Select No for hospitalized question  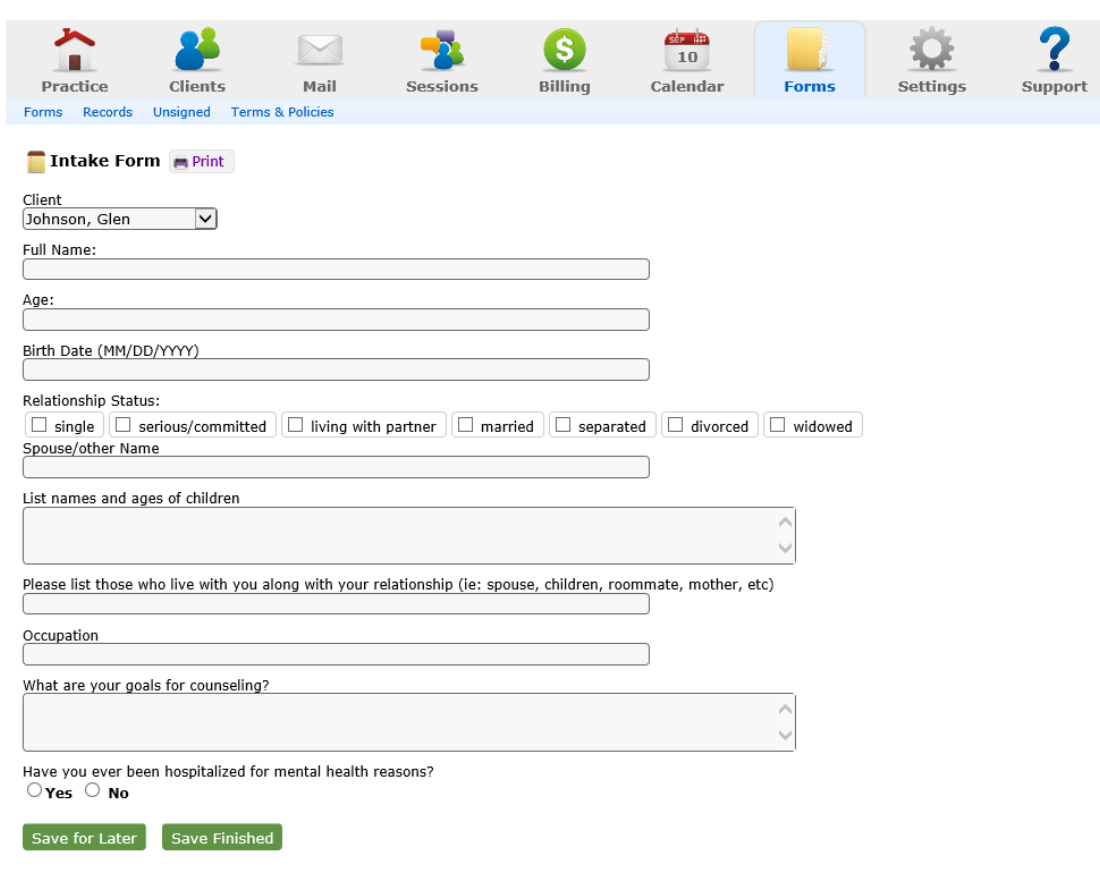pyautogui.click(x=93, y=790)
